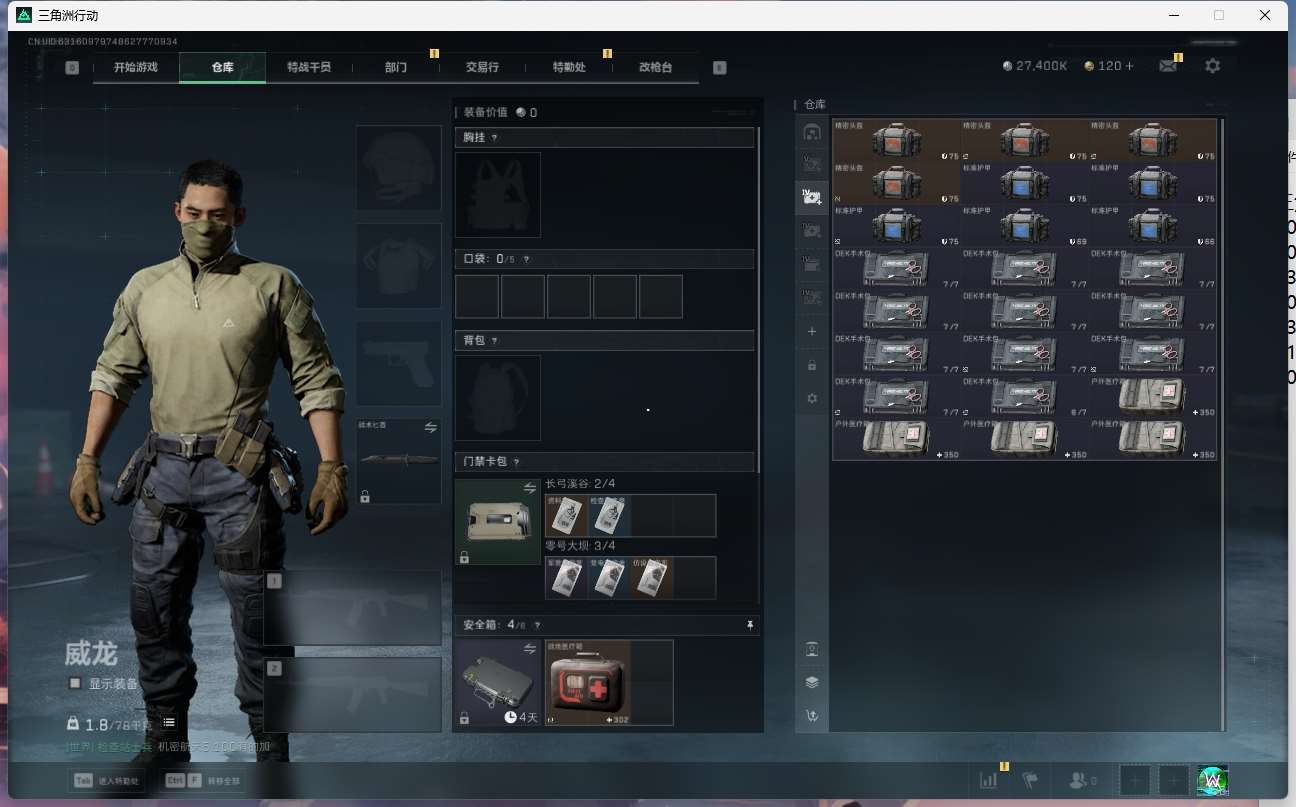Open settings gear in top bar

(1212, 66)
